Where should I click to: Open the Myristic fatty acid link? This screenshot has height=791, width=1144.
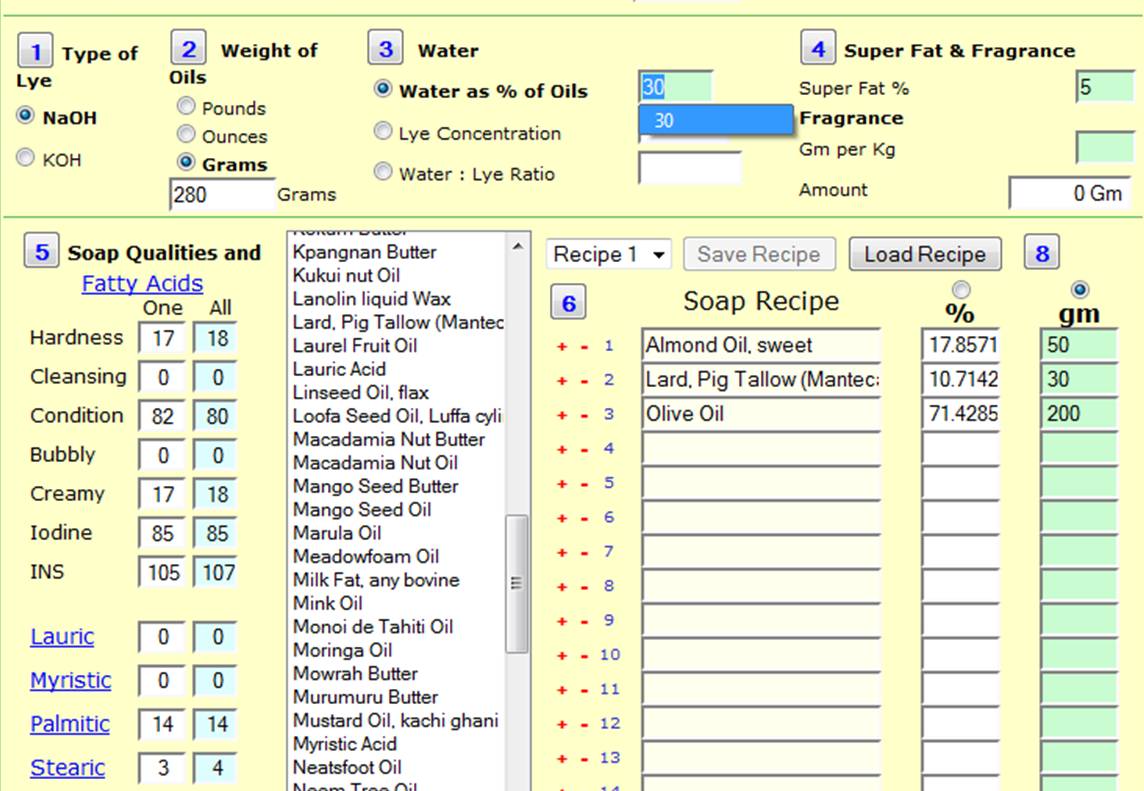pos(71,680)
